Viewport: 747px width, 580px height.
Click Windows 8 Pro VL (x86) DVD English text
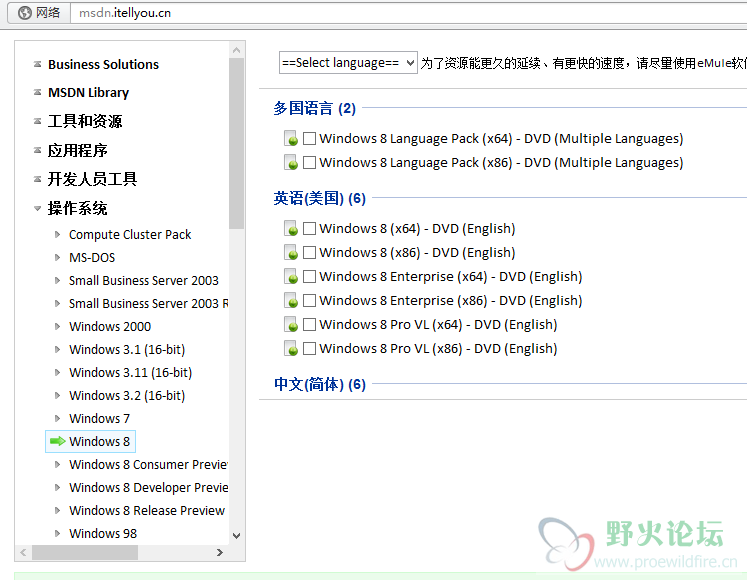[x=438, y=348]
